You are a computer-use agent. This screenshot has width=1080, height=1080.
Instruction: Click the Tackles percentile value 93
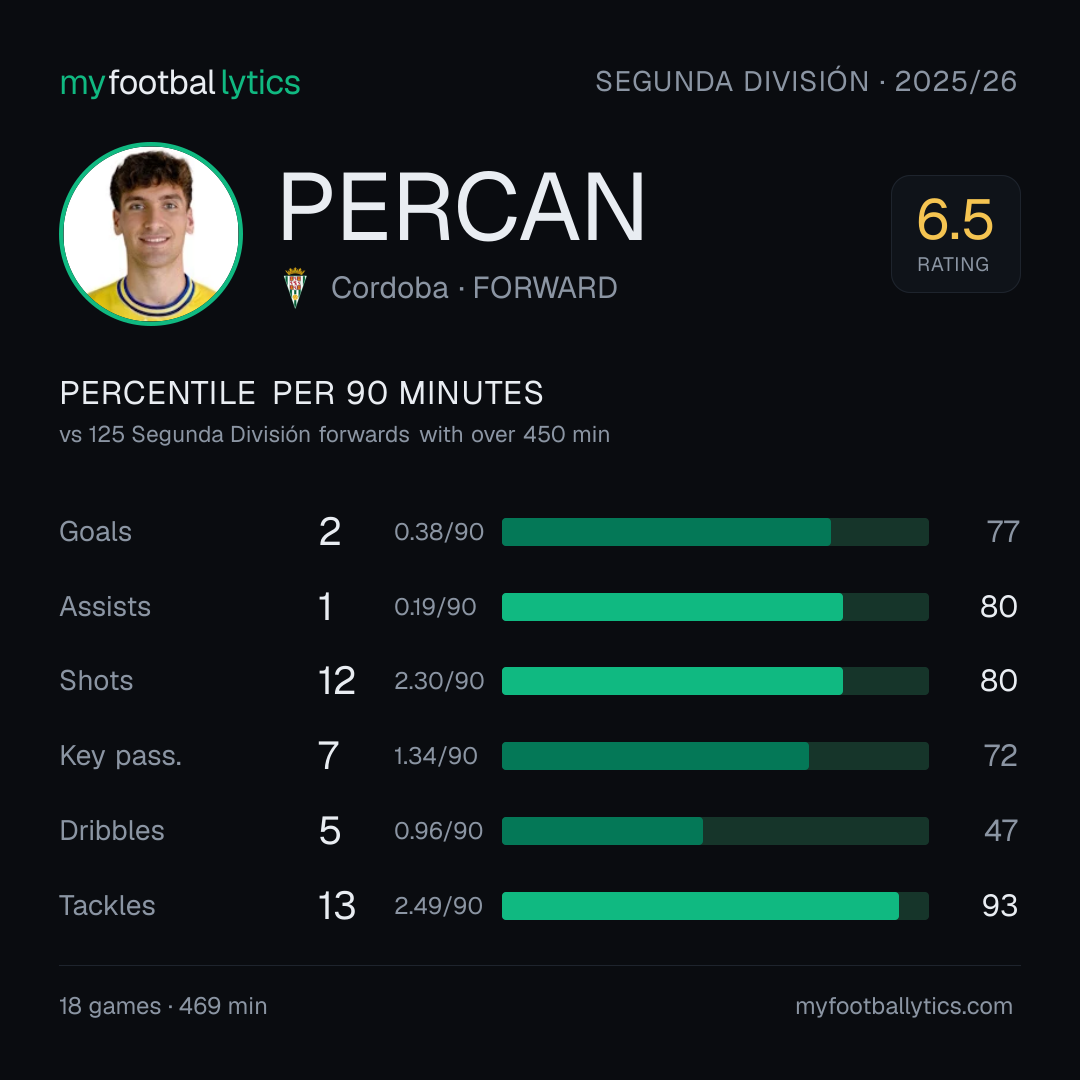click(999, 906)
